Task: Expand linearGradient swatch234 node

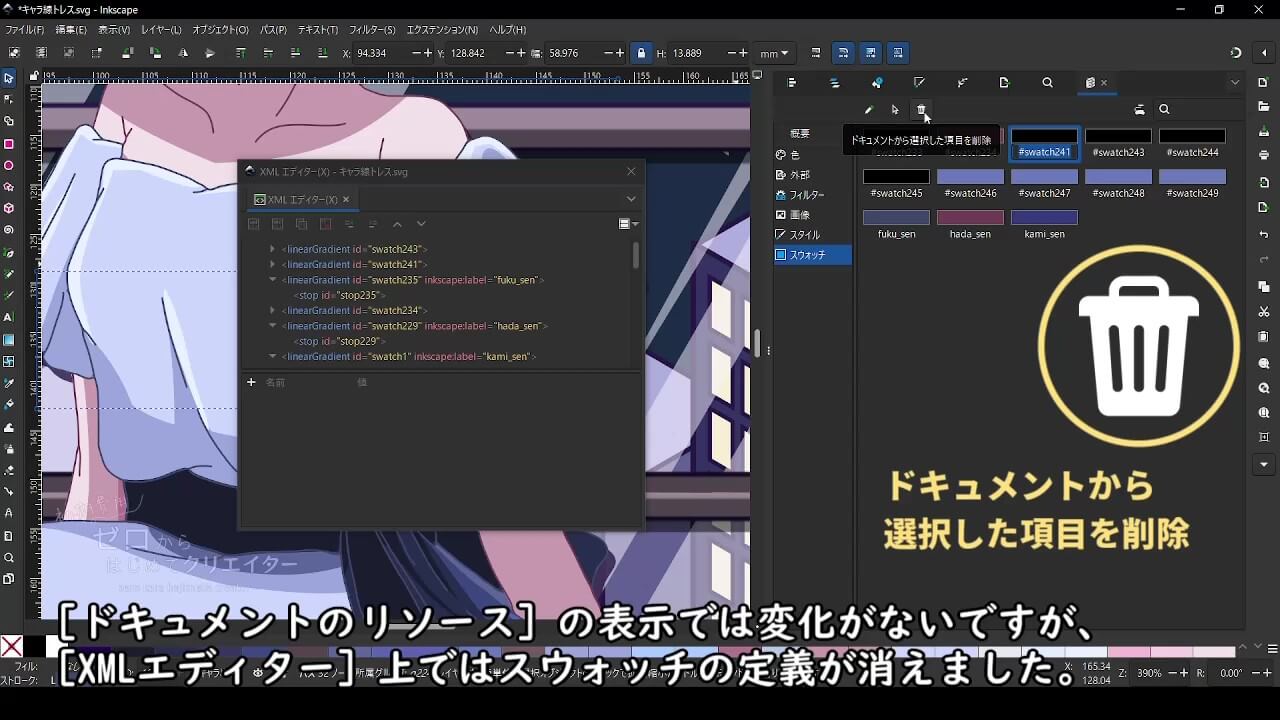Action: (272, 310)
